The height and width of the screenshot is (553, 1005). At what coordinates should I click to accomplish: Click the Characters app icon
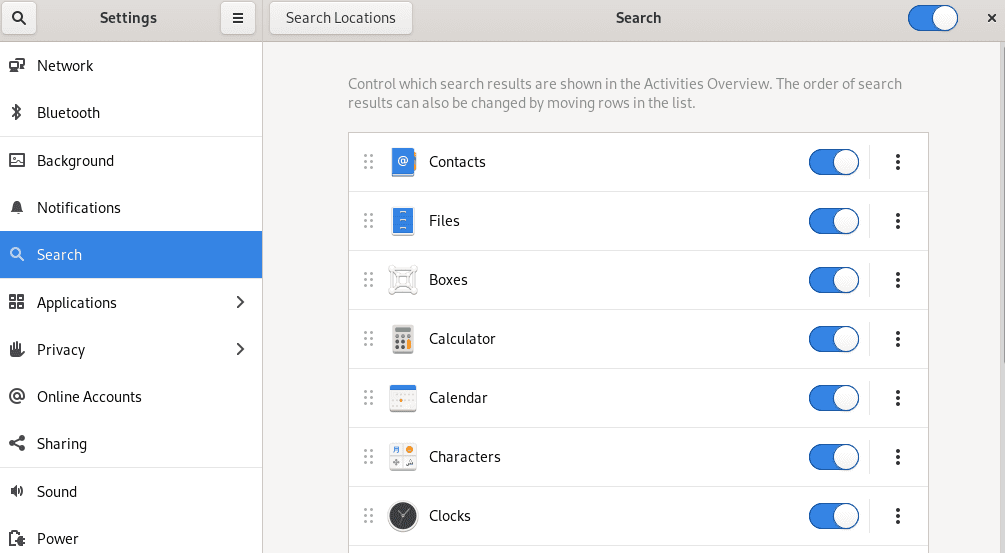(403, 457)
